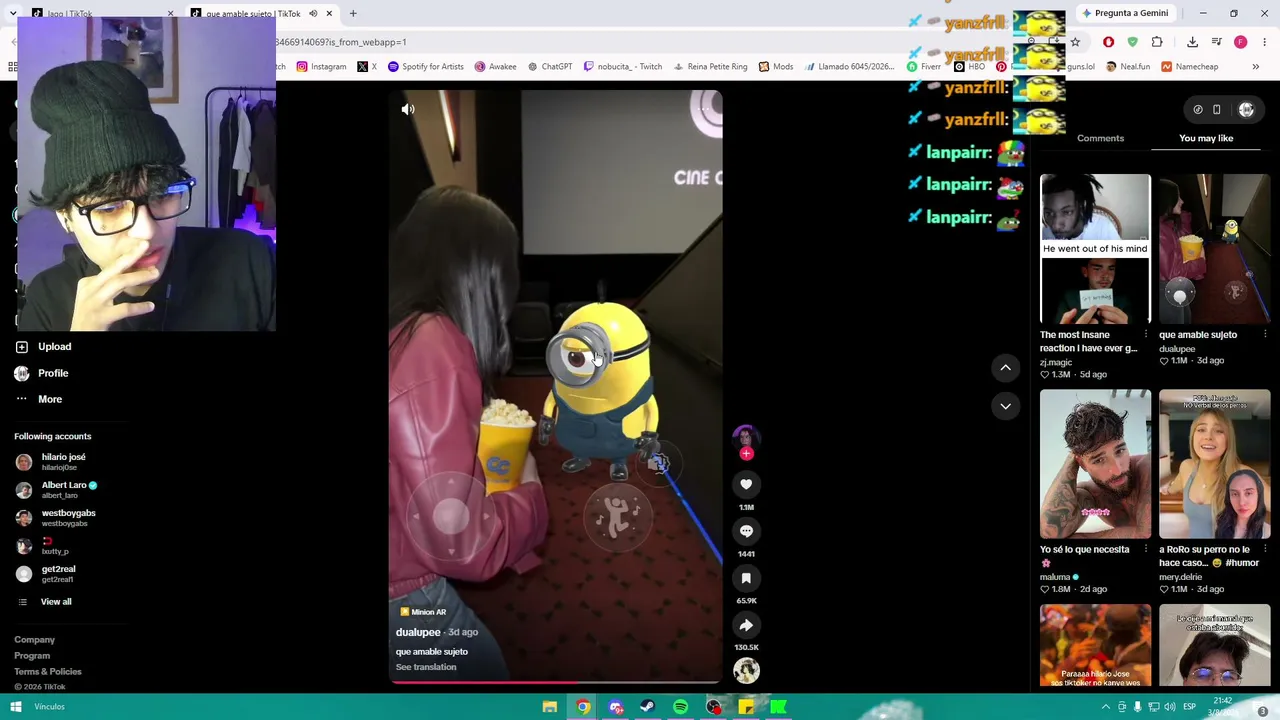
Task: Open Steam from the taskbar
Action: point(647,707)
